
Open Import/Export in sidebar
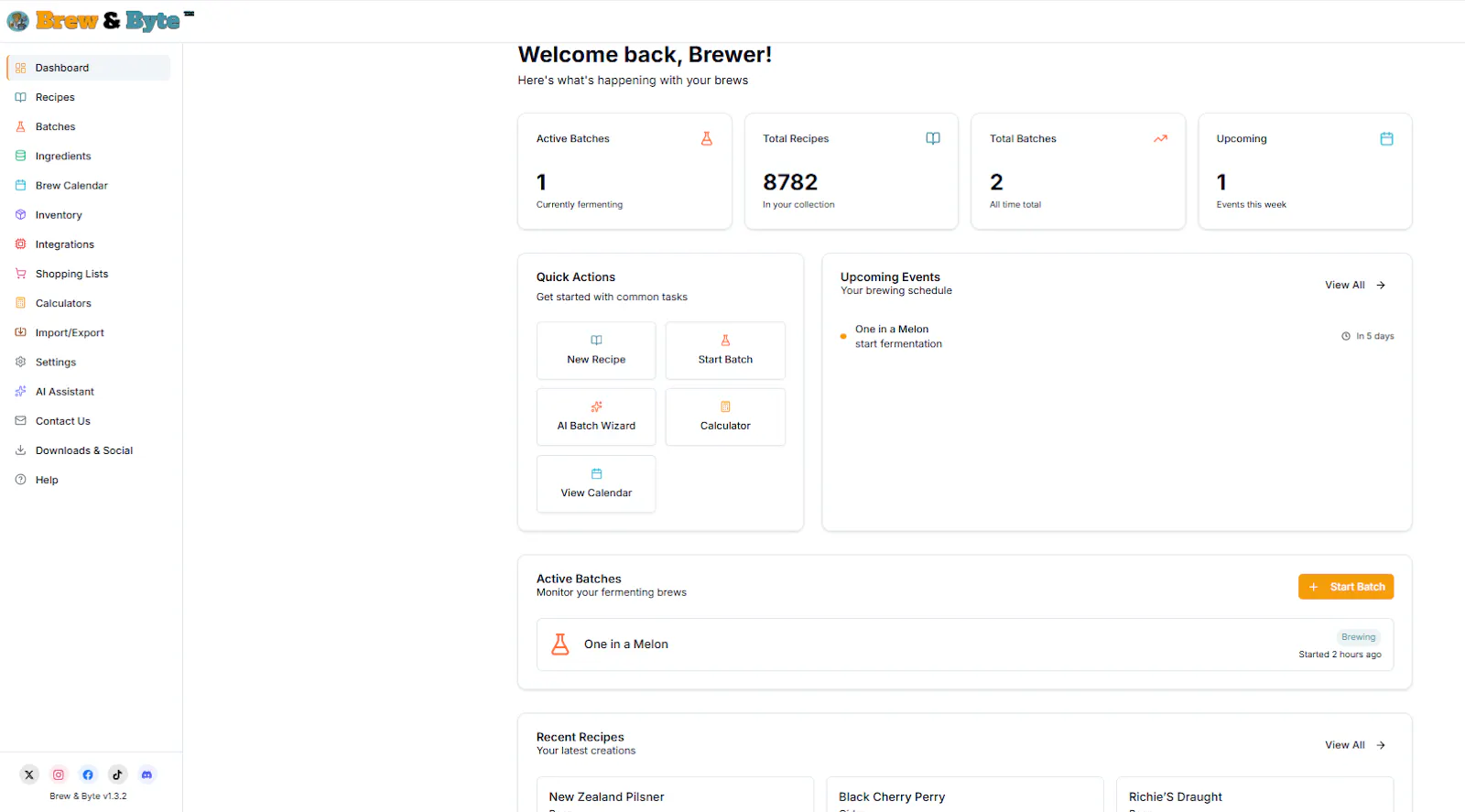coord(89,332)
